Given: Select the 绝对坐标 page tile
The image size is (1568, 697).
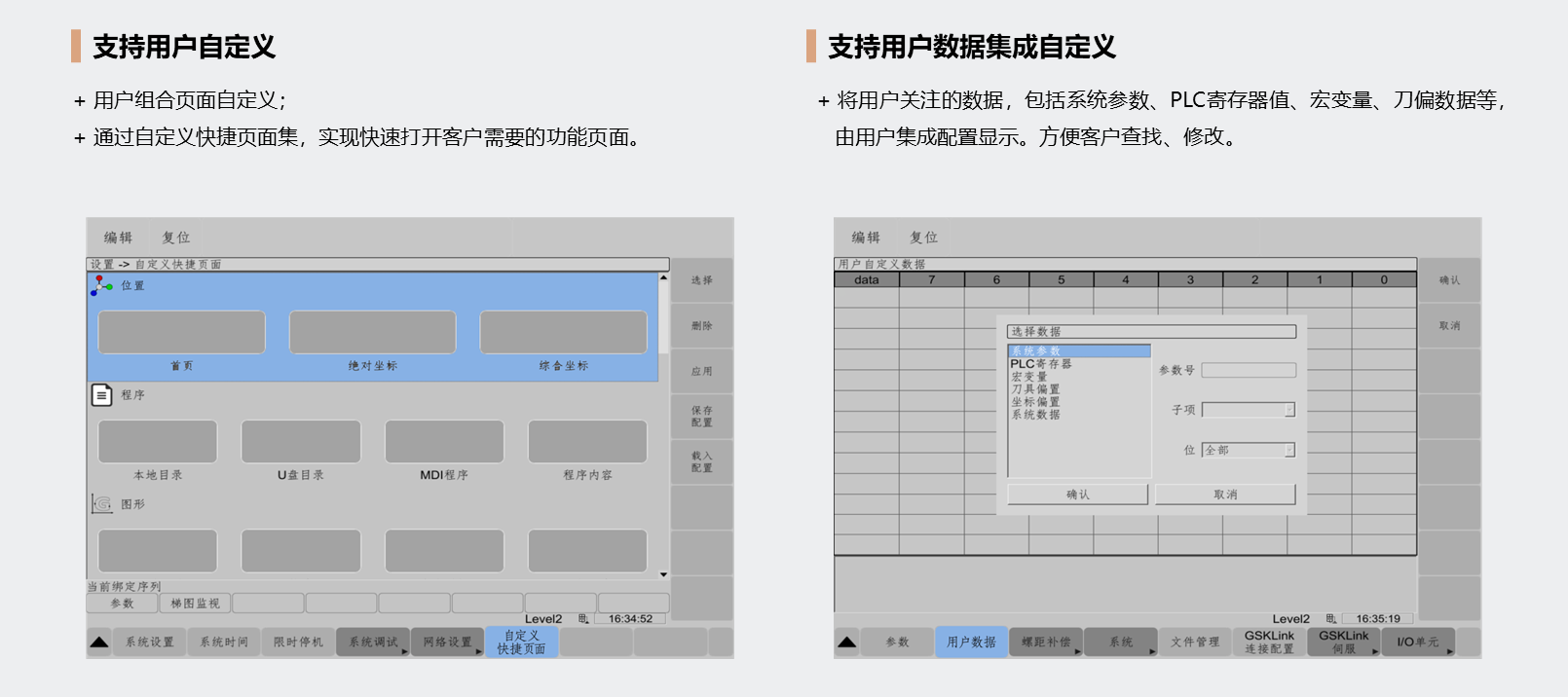Looking at the screenshot, I should (x=372, y=333).
